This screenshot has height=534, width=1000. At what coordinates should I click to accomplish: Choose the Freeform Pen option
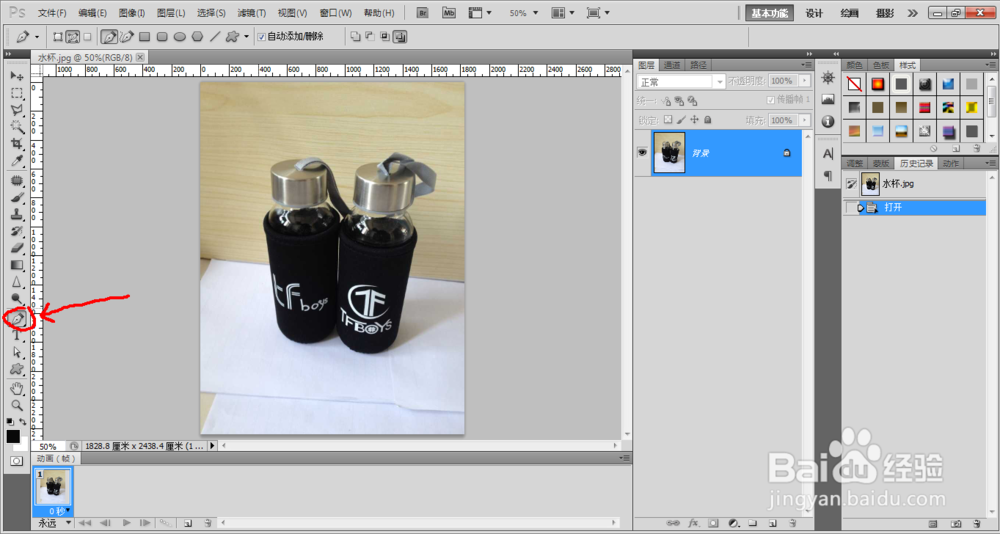click(x=127, y=36)
